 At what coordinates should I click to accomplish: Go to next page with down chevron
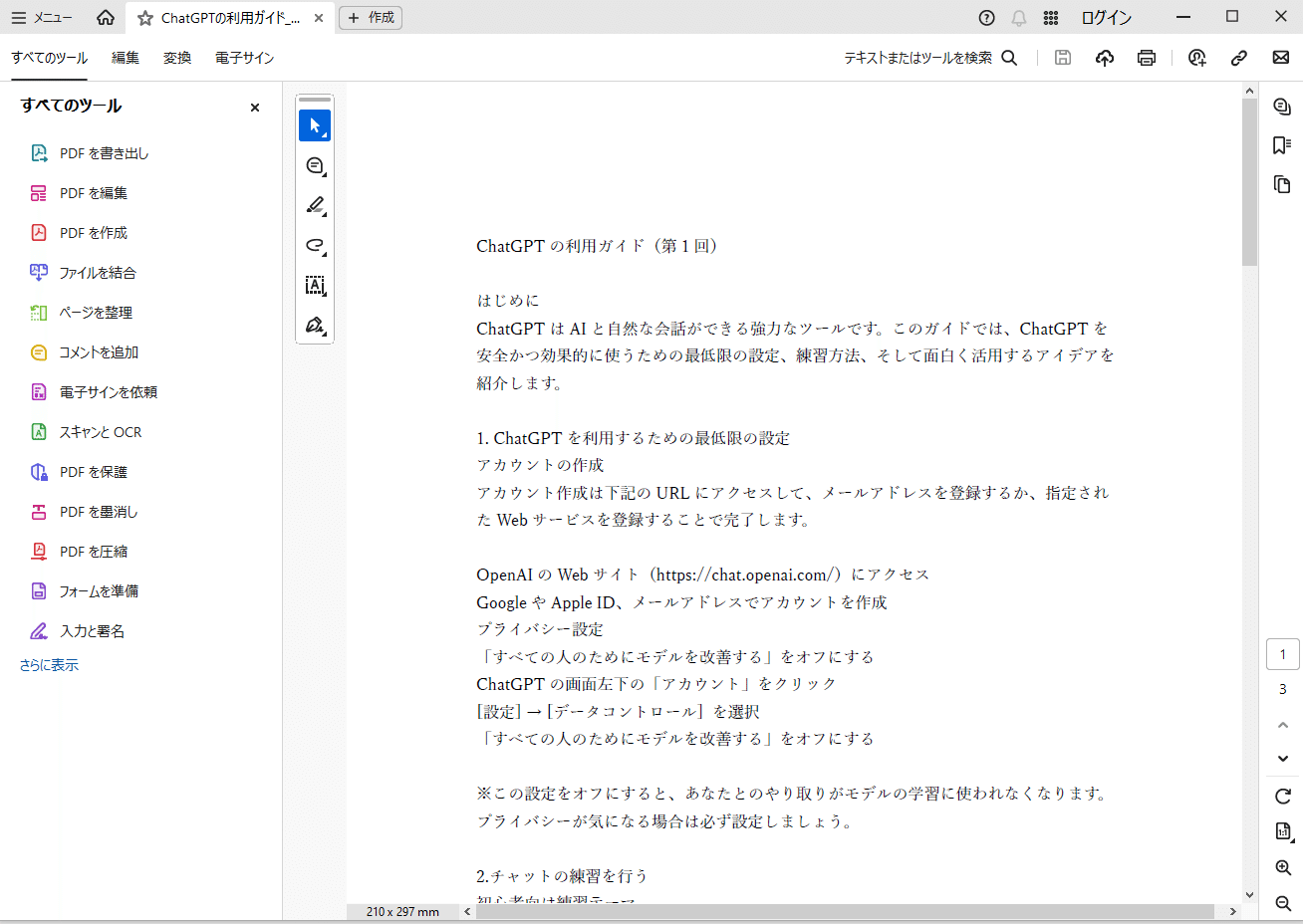[1283, 759]
